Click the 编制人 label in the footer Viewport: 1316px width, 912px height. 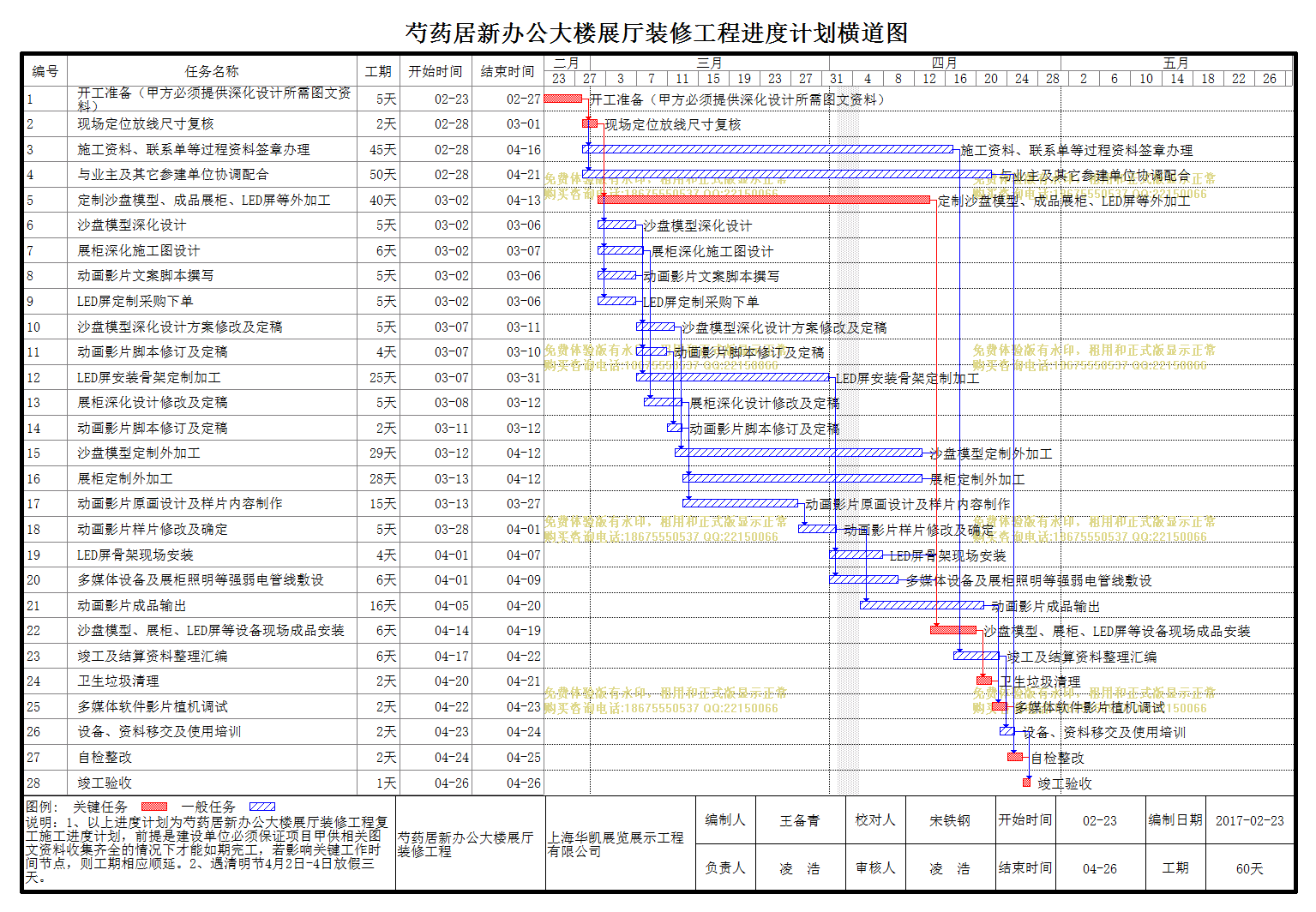[x=725, y=819]
